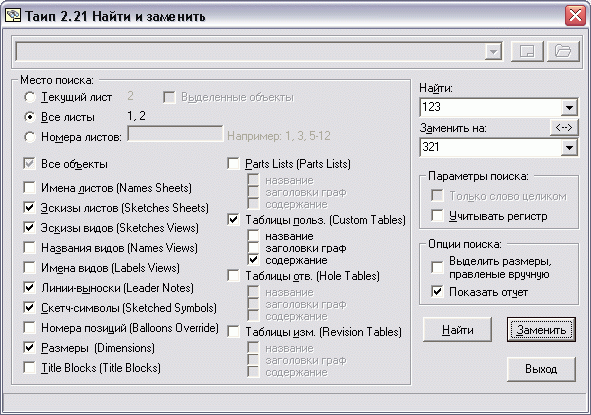Enable Title Blocks search checkbox
The width and height of the screenshot is (591, 415).
pos(29,368)
